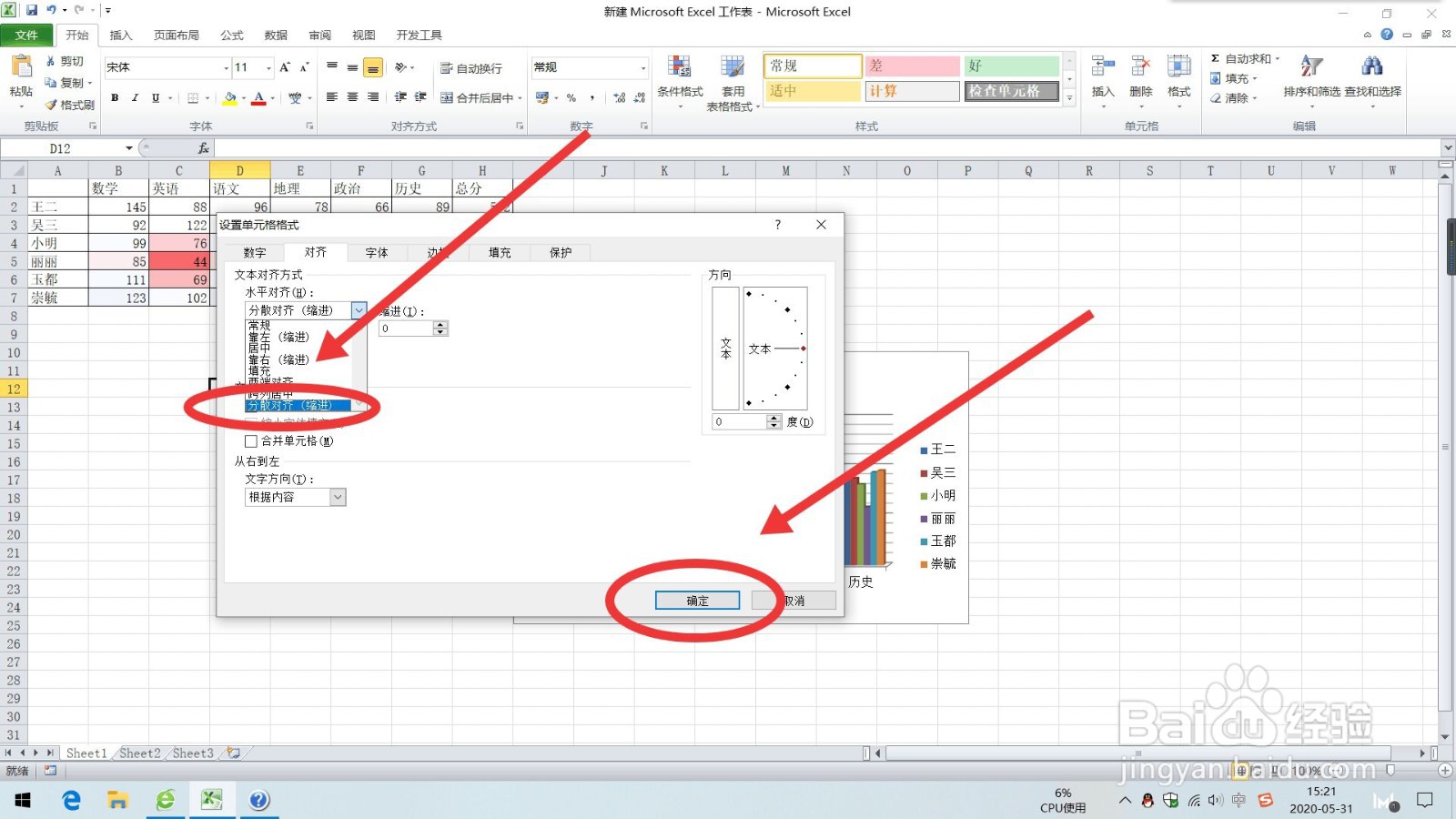Image resolution: width=1456 pixels, height=819 pixels.
Task: Open Internet Explorer from the taskbar
Action: (x=71, y=800)
